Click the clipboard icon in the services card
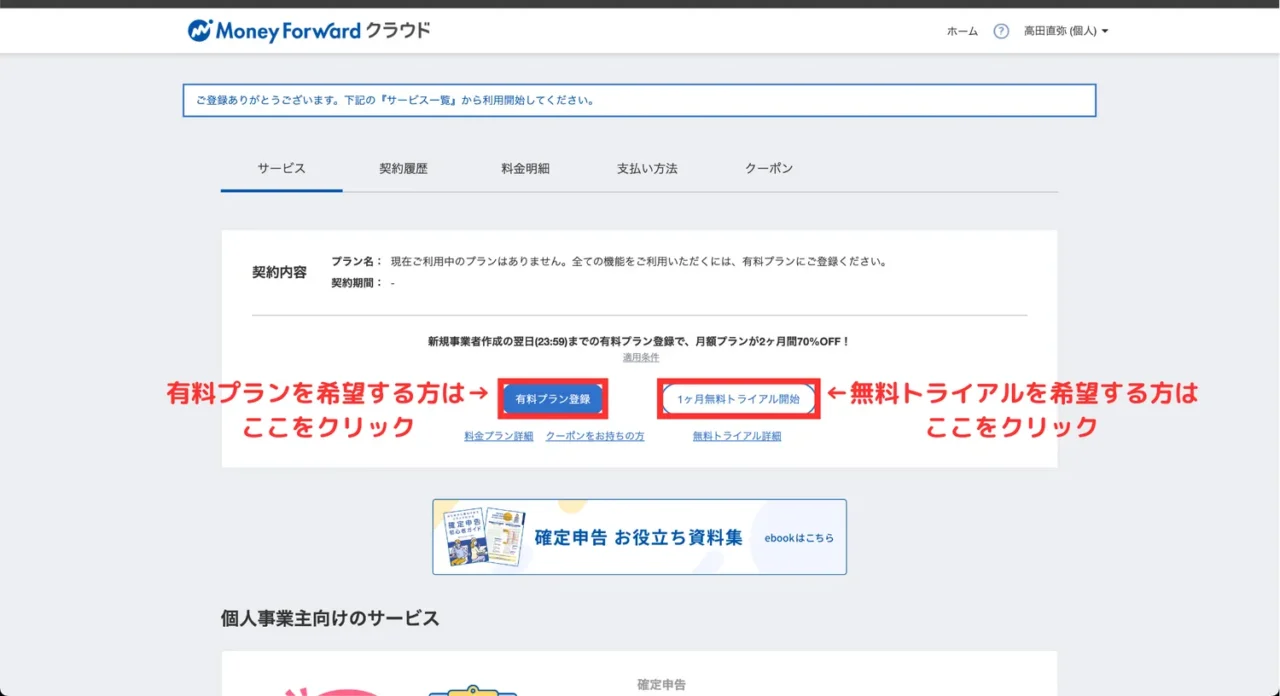1280x696 pixels. click(472, 689)
